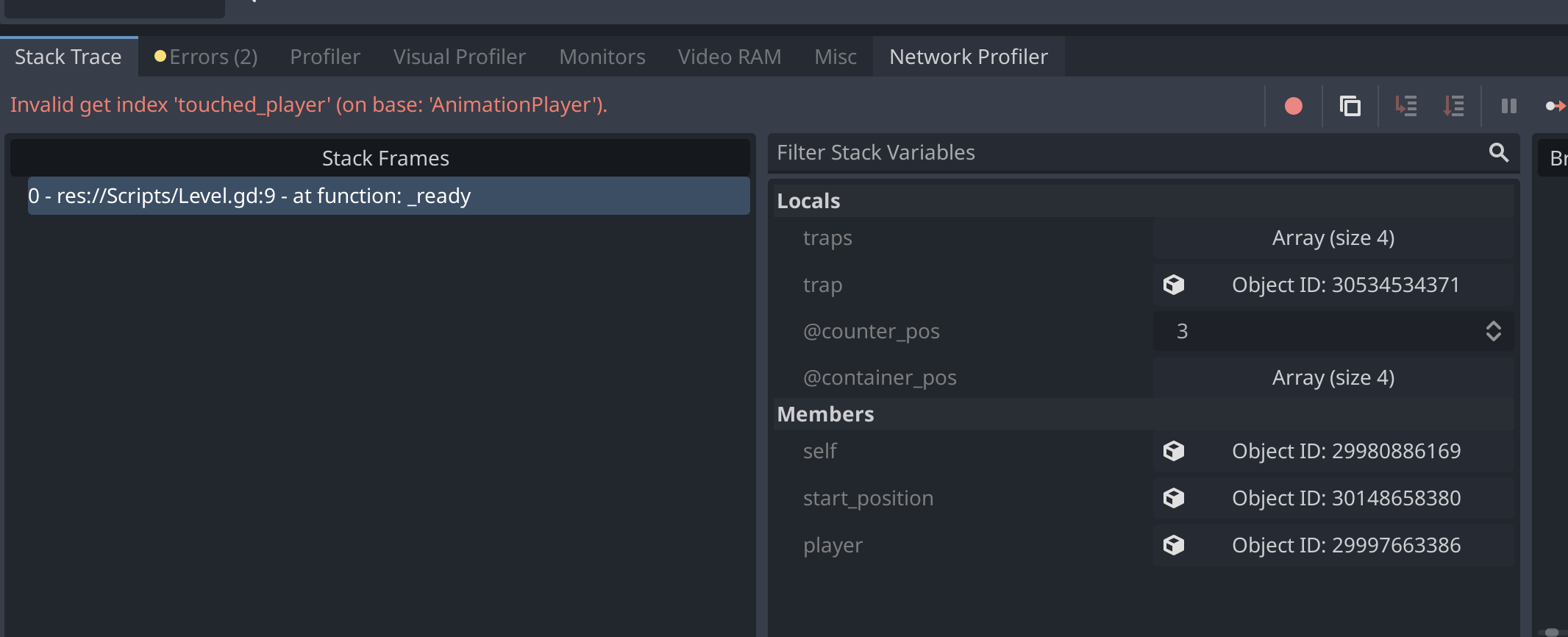Switch to the Network Profiler tab
This screenshot has height=637, width=1568.
(x=968, y=57)
